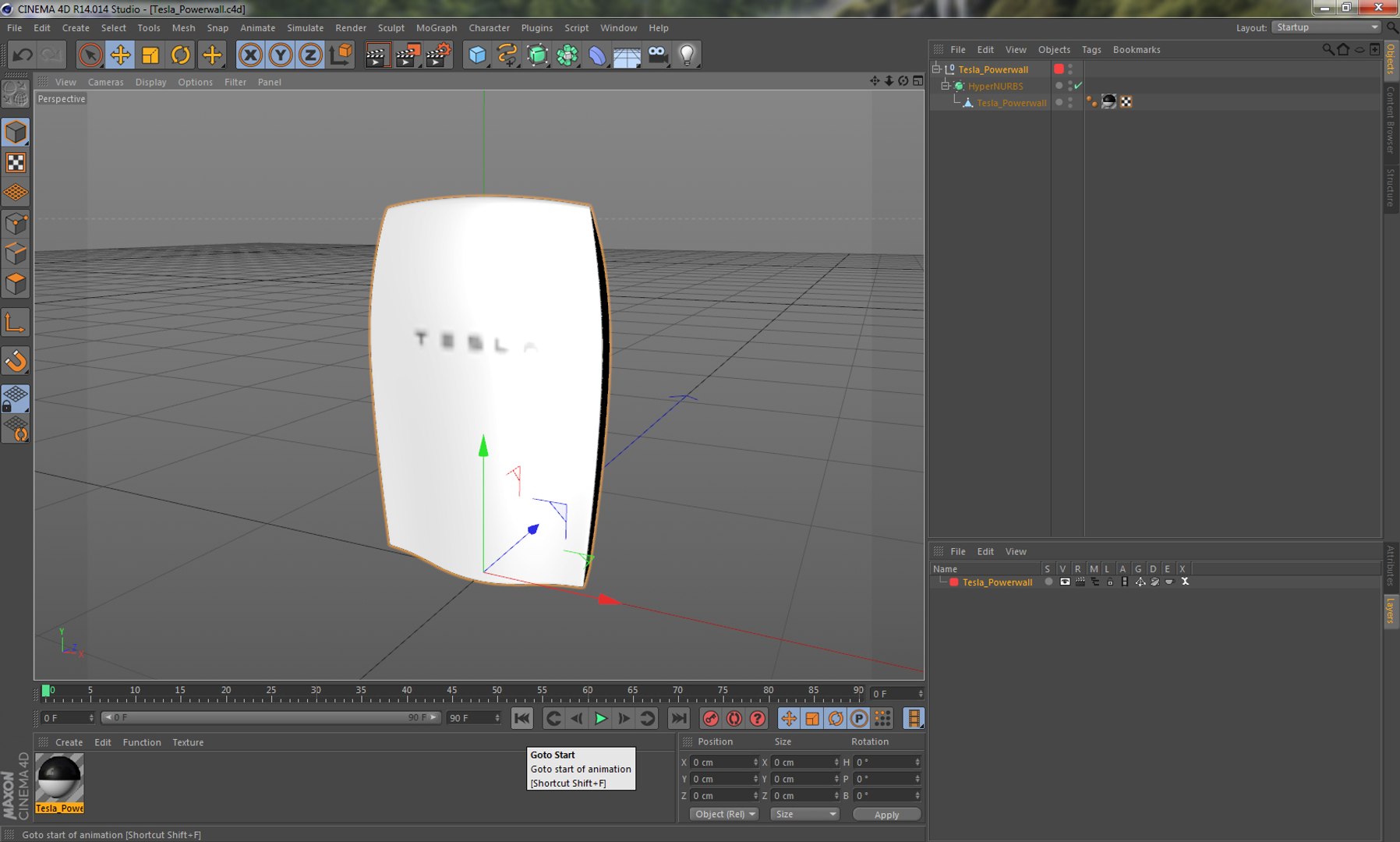Toggle layer Tesla_Powerwall solo dot
The width and height of the screenshot is (1400, 842).
(1048, 582)
